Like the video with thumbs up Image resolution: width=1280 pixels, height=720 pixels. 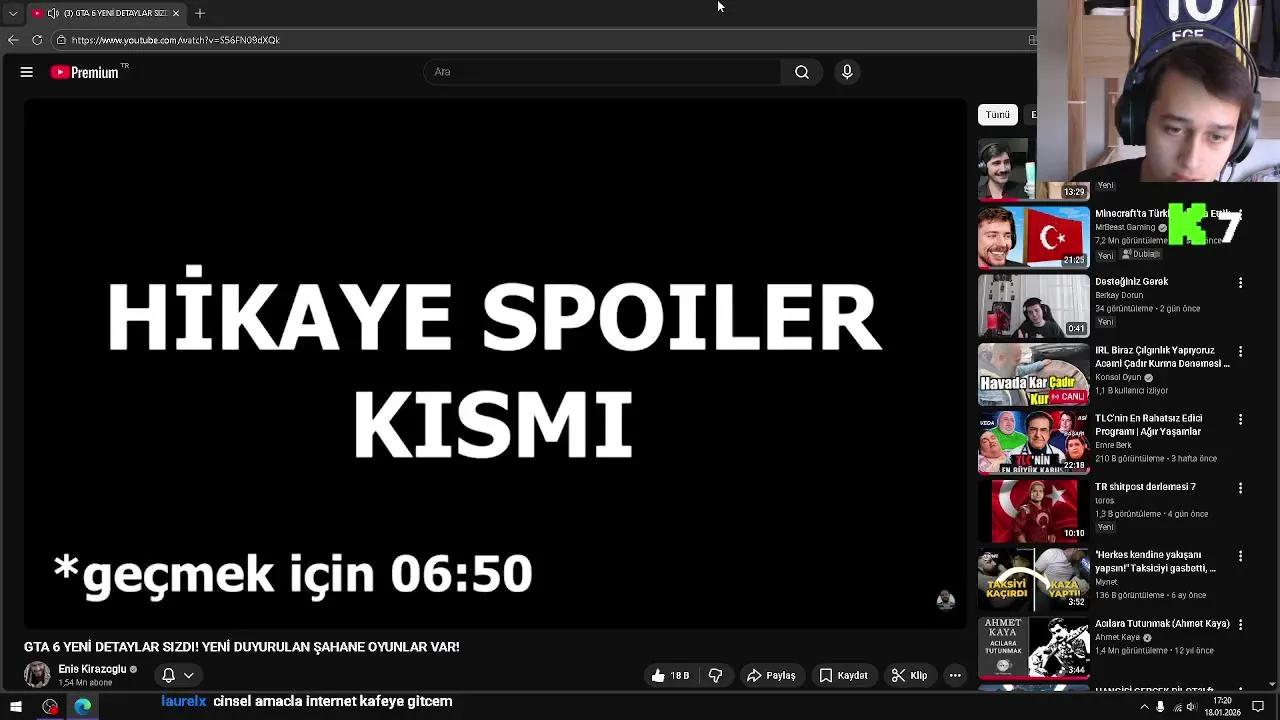click(x=670, y=676)
